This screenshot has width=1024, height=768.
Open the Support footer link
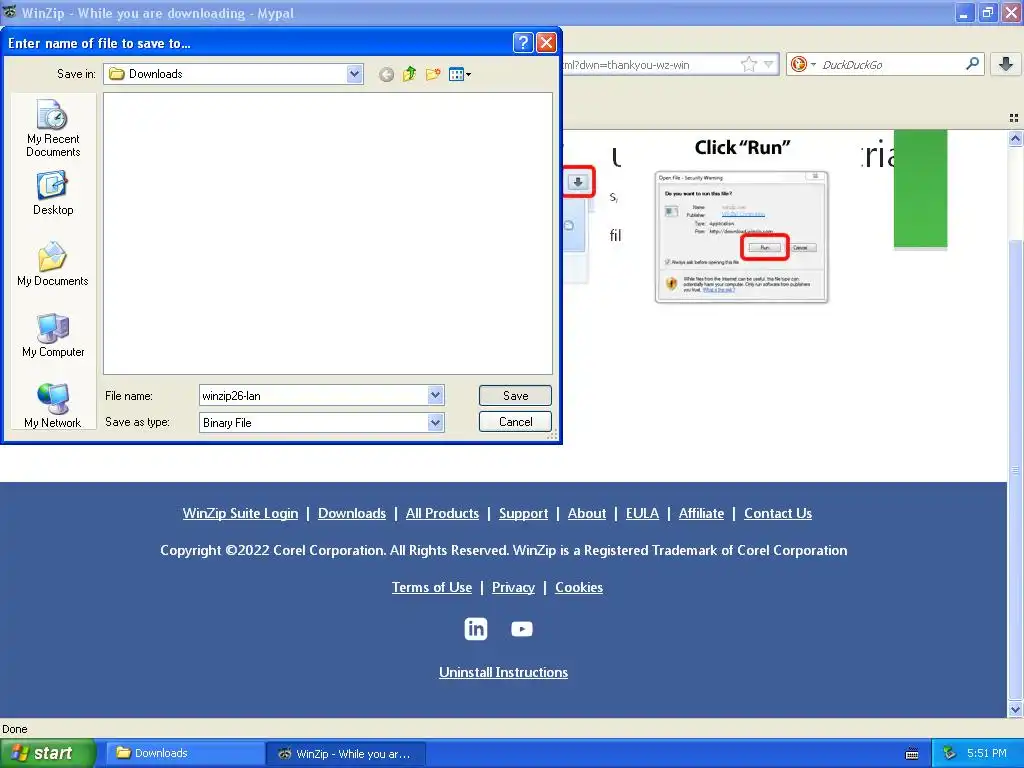click(523, 513)
